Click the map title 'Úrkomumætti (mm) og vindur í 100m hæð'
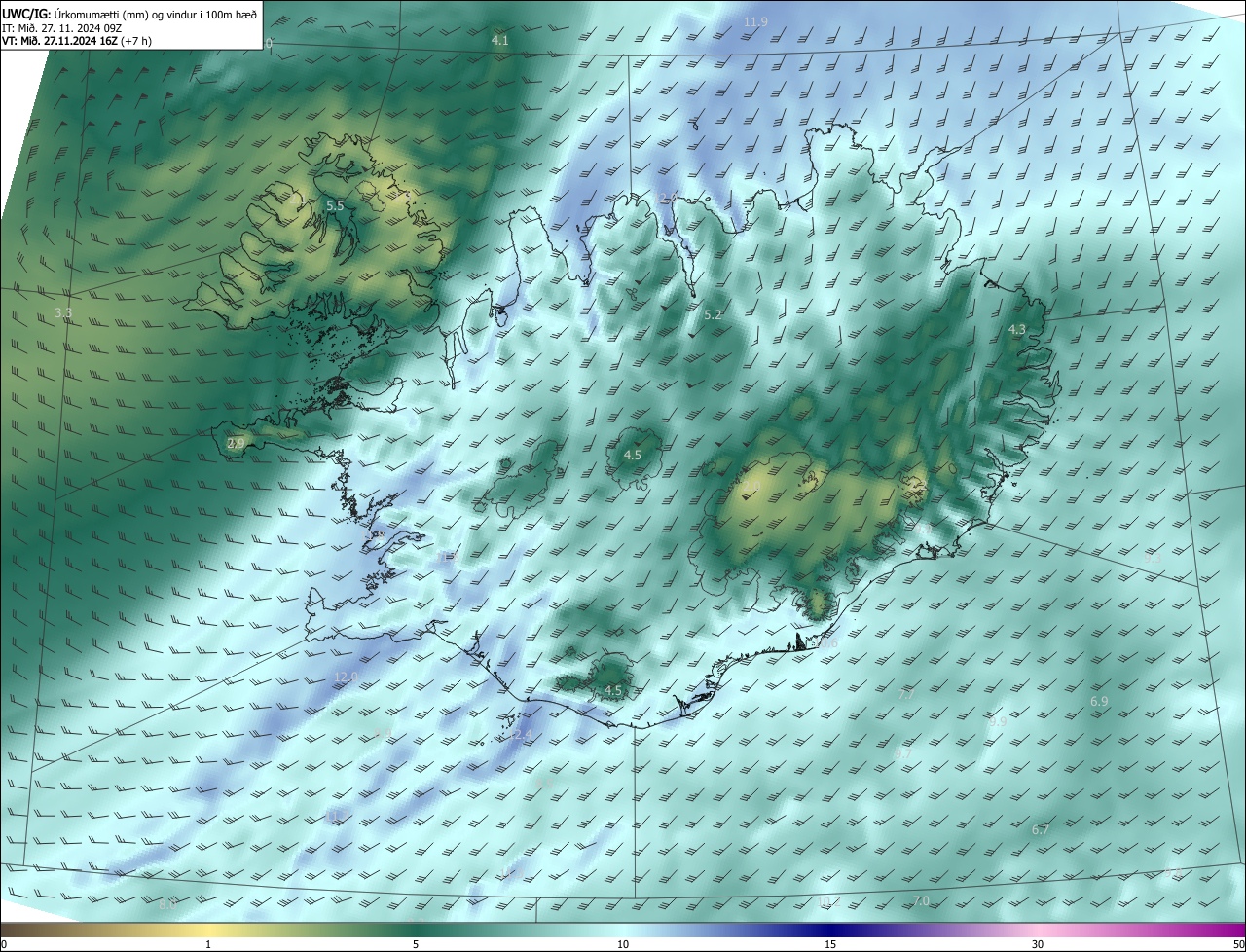This screenshot has width=1246, height=952. 155,13
